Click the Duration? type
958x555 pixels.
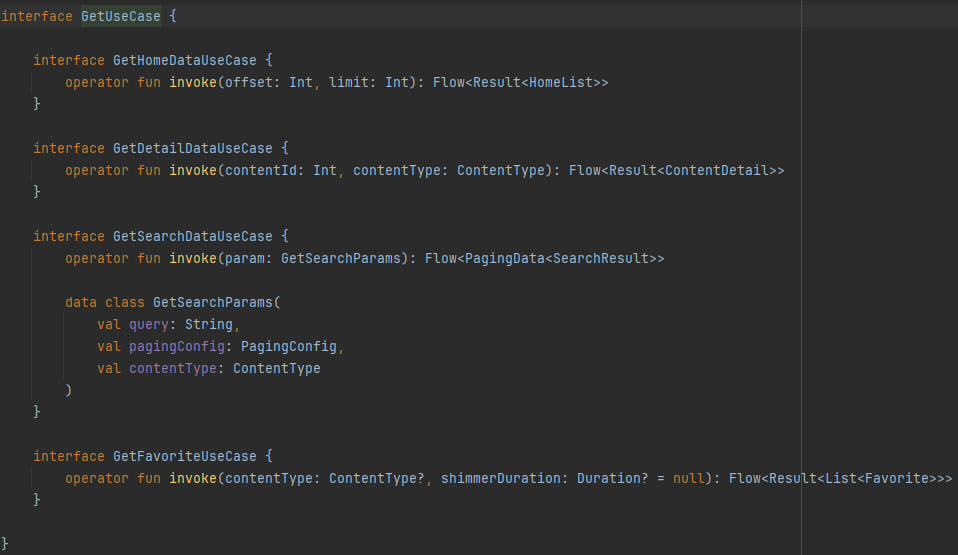click(612, 479)
